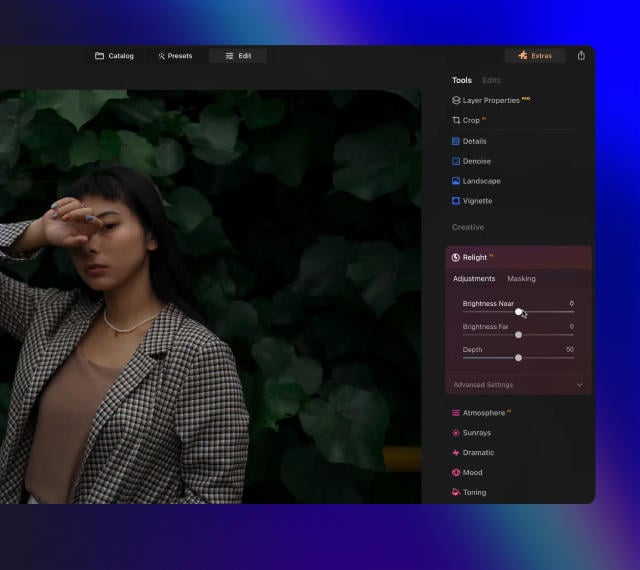Open the Extras menu button
The width and height of the screenshot is (640, 570).
535,56
